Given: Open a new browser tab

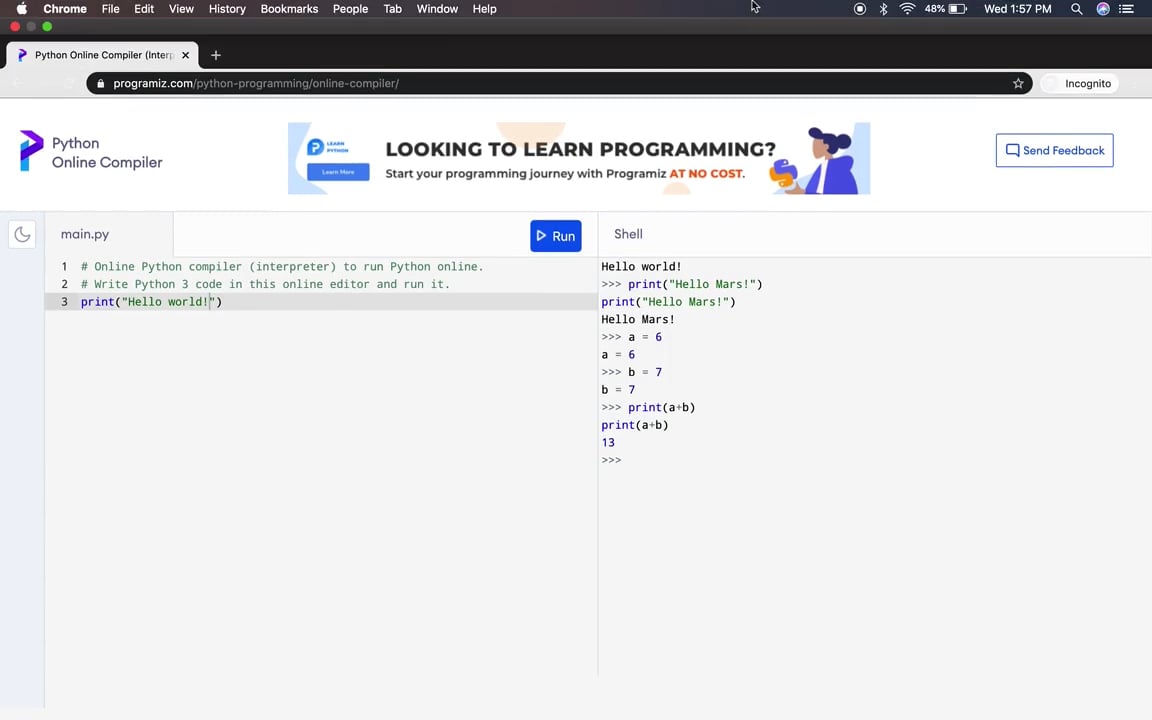Looking at the screenshot, I should tap(216, 55).
